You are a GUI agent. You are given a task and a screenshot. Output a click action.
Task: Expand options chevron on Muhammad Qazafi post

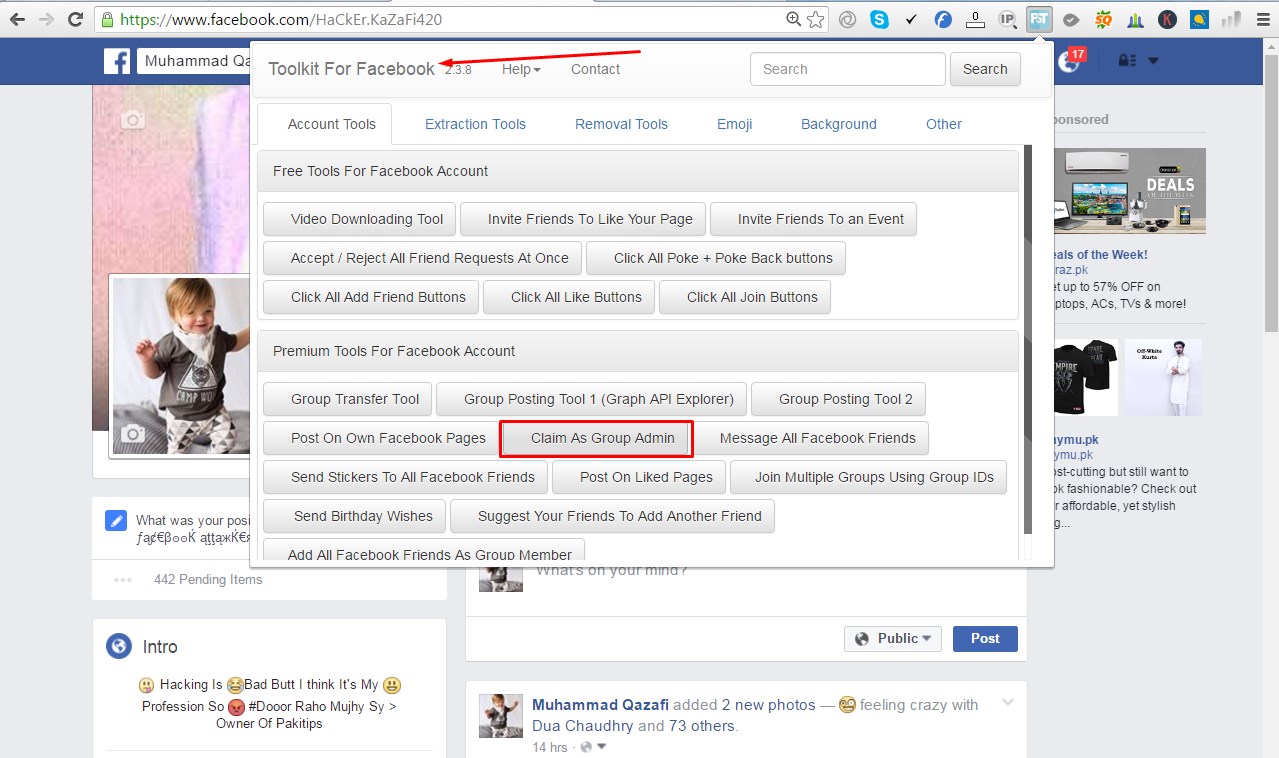(x=1008, y=703)
